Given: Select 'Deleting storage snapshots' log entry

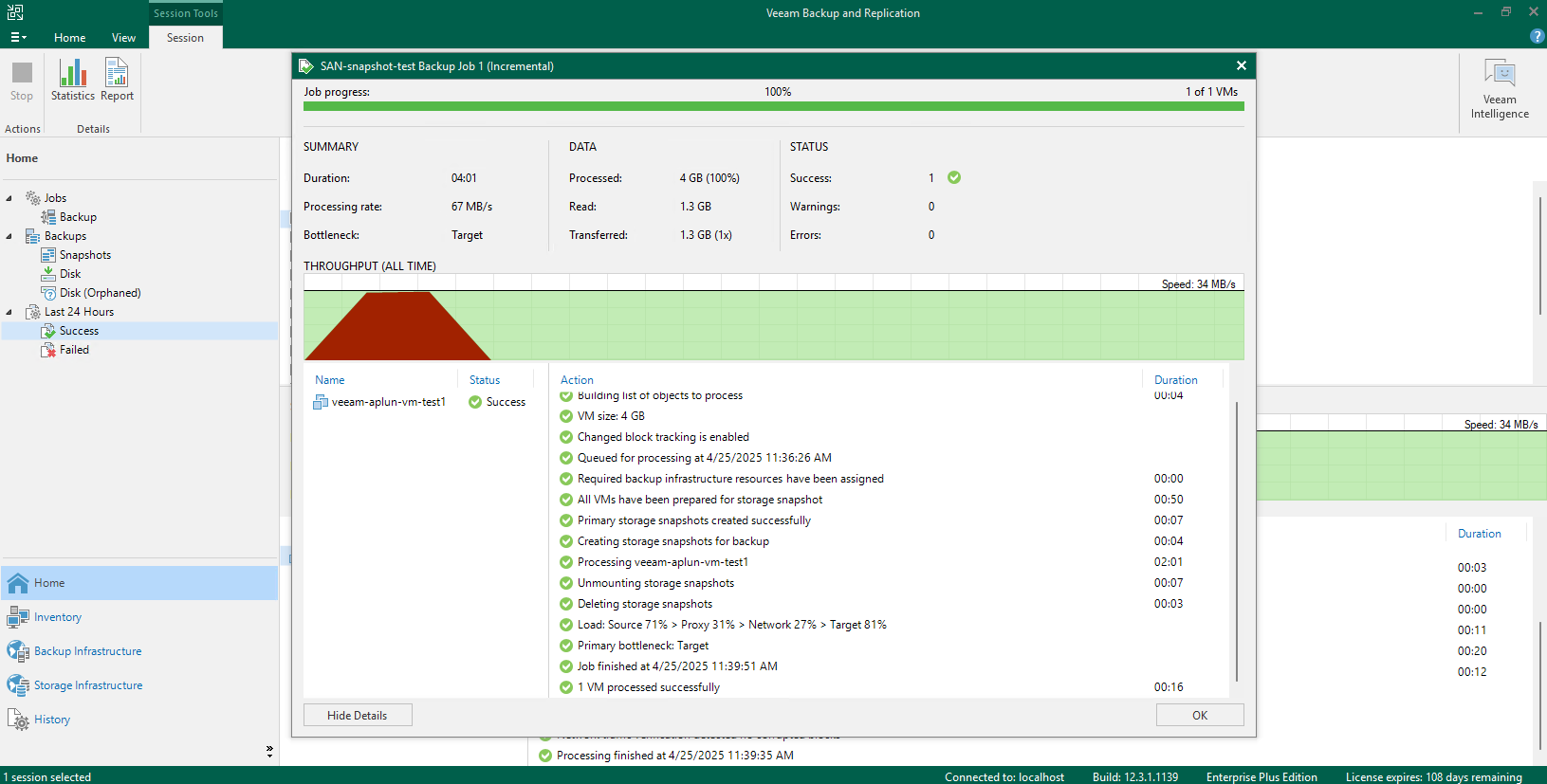Looking at the screenshot, I should [644, 604].
